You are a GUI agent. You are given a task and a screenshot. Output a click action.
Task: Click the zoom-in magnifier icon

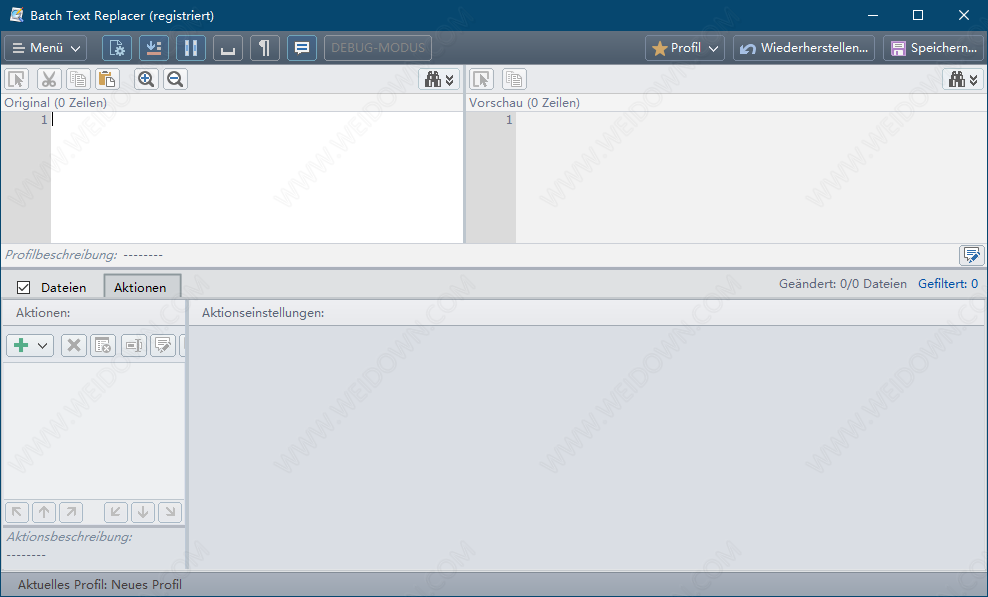pos(146,79)
